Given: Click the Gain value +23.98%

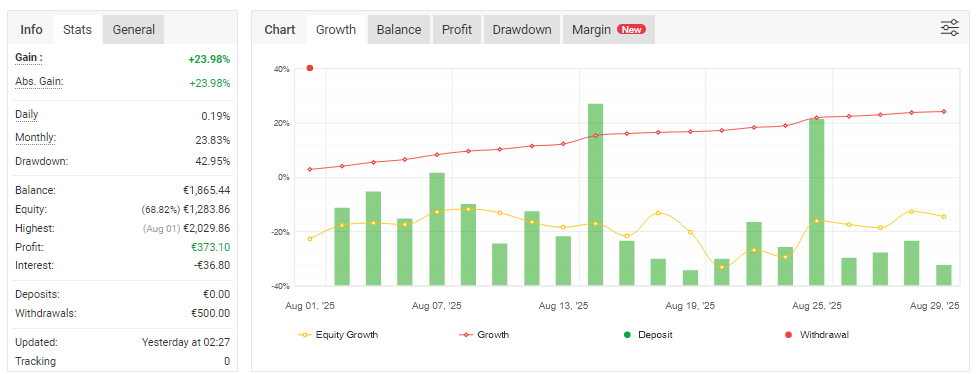Looking at the screenshot, I should point(209,59).
